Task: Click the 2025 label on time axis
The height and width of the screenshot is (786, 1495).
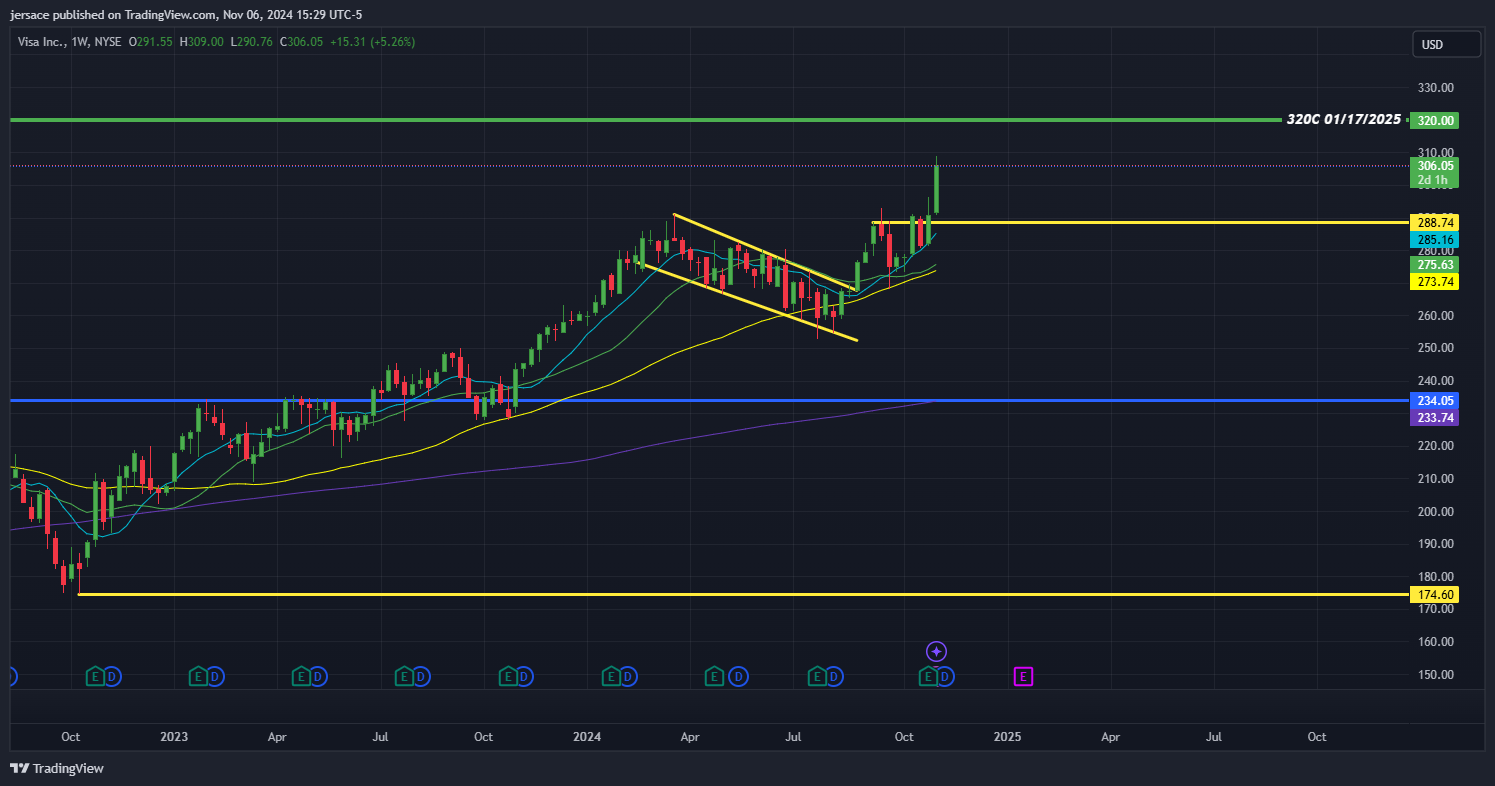Action: point(1008,737)
